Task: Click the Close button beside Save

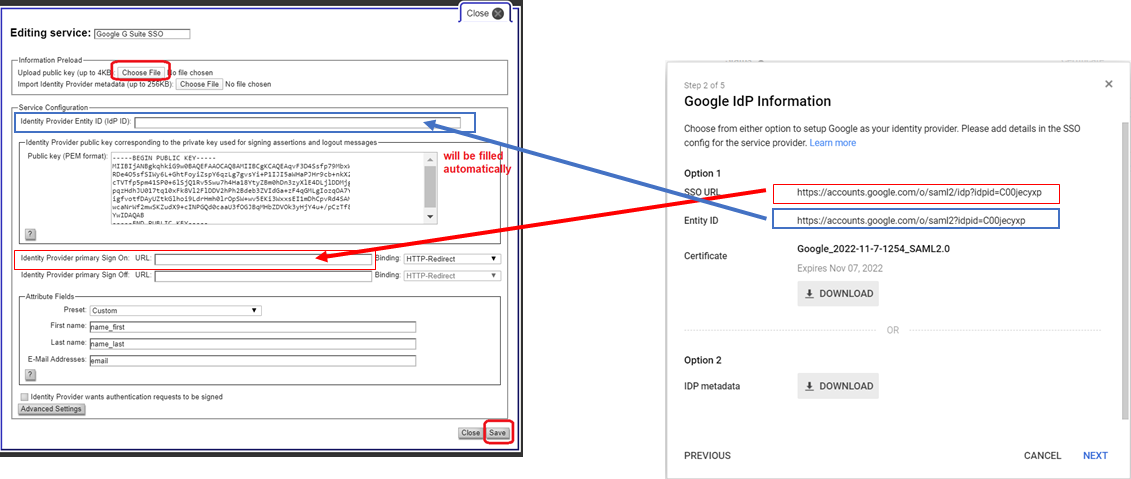Action: tap(471, 433)
